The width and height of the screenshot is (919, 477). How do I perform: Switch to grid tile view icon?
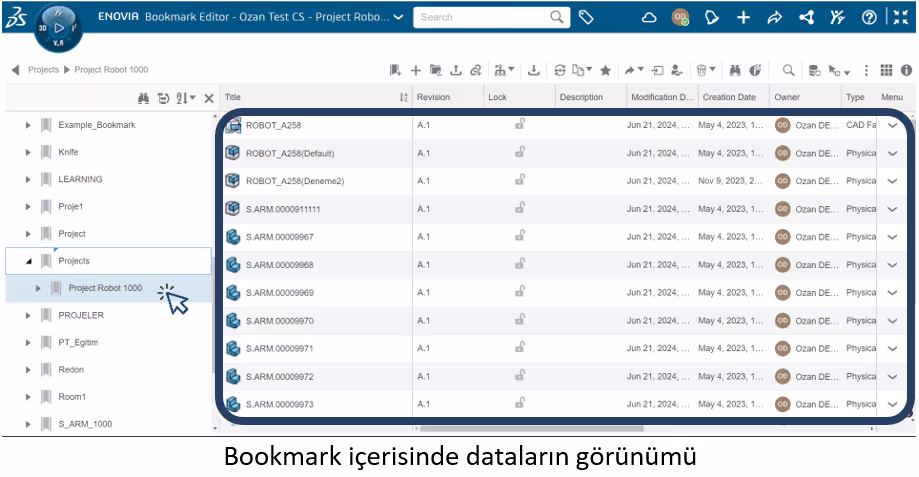[886, 70]
